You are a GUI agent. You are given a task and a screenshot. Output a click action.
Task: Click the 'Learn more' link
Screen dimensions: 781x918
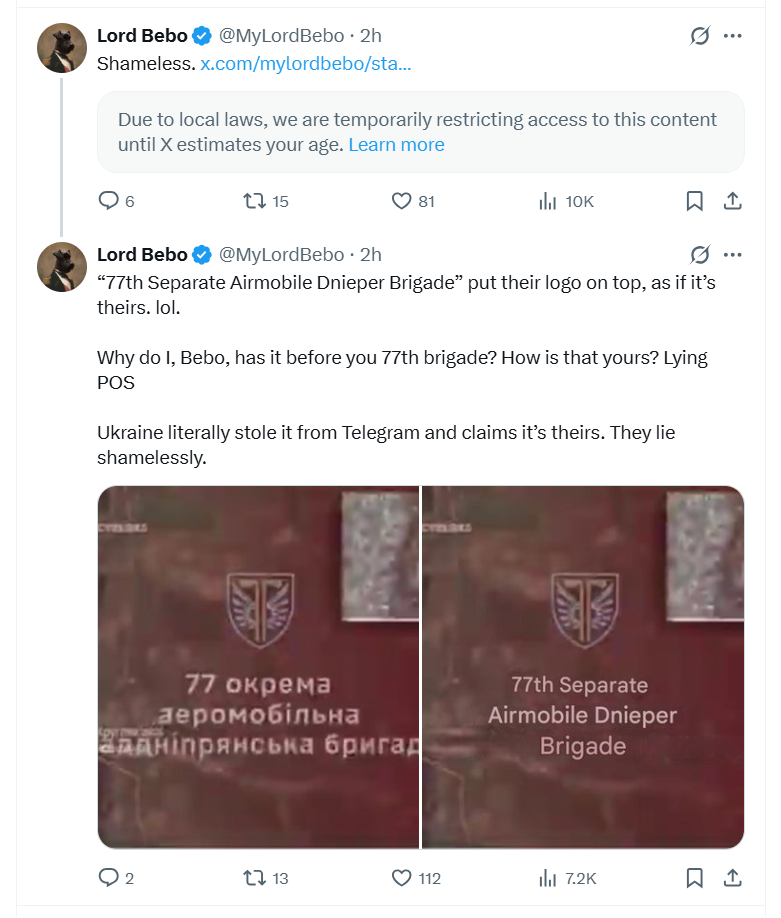[396, 144]
